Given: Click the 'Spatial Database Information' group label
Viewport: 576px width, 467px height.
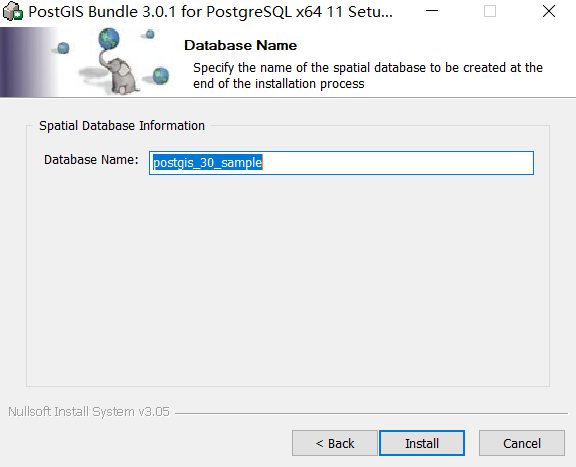Looking at the screenshot, I should (122, 126).
